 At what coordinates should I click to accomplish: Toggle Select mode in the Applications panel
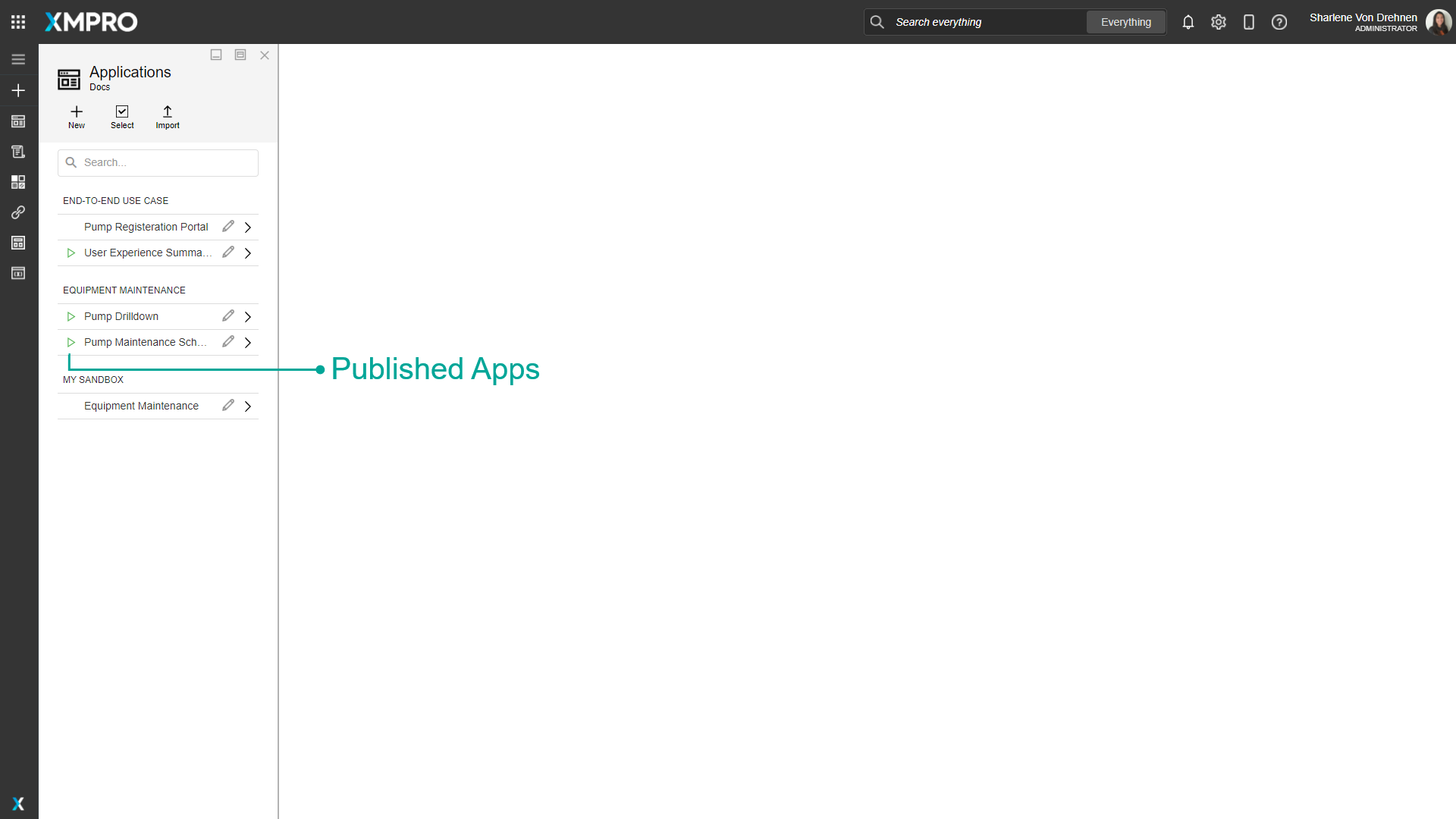coord(122,117)
